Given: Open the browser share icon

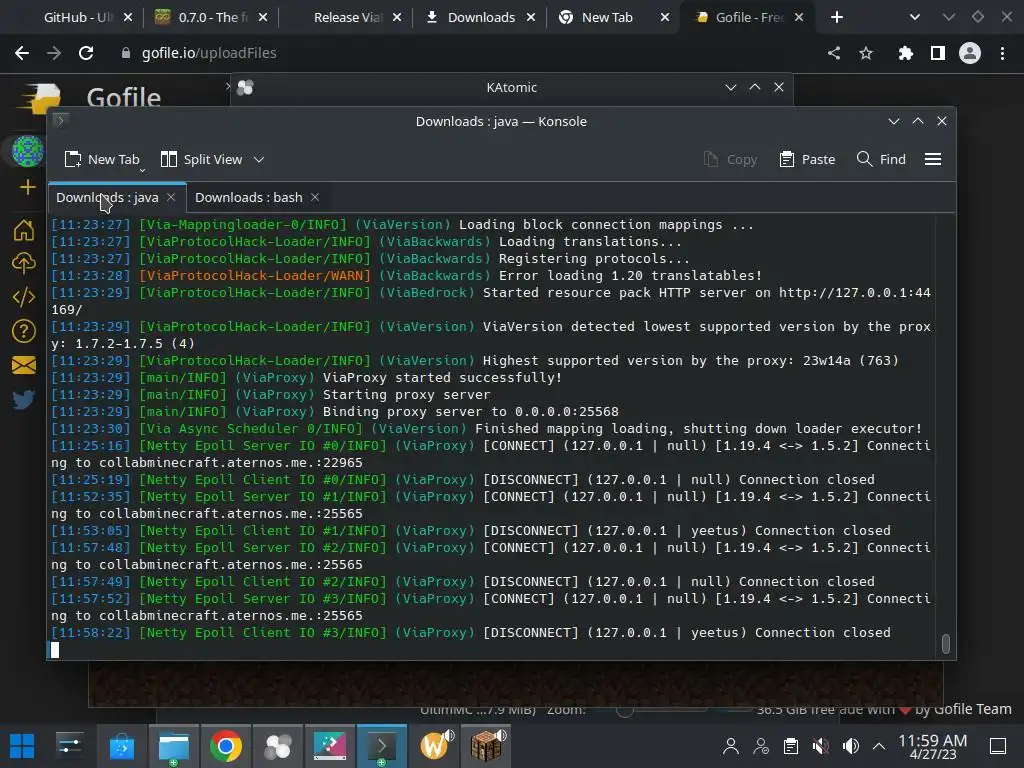Looking at the screenshot, I should (x=834, y=53).
